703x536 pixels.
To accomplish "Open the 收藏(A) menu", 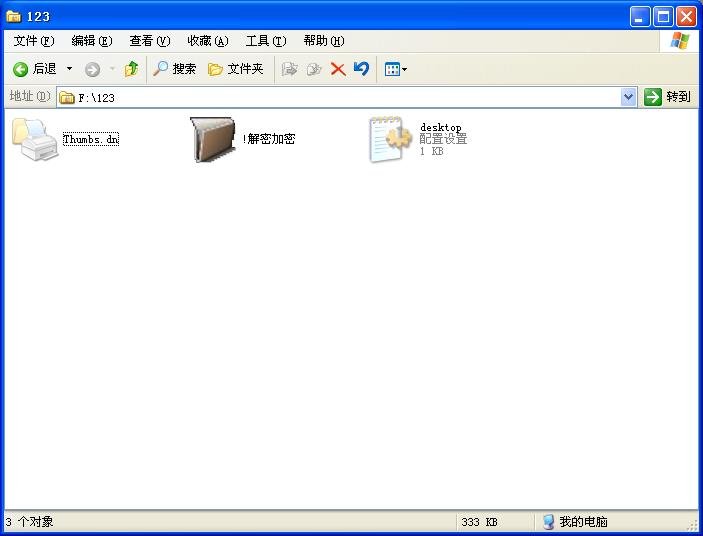I will pyautogui.click(x=208, y=41).
